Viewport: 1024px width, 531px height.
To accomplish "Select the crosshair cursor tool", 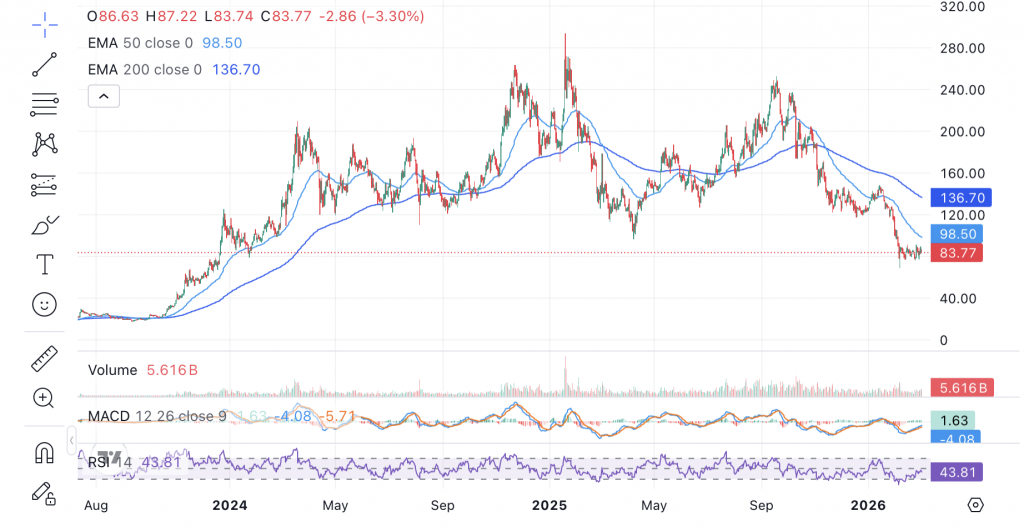I will (x=44, y=25).
